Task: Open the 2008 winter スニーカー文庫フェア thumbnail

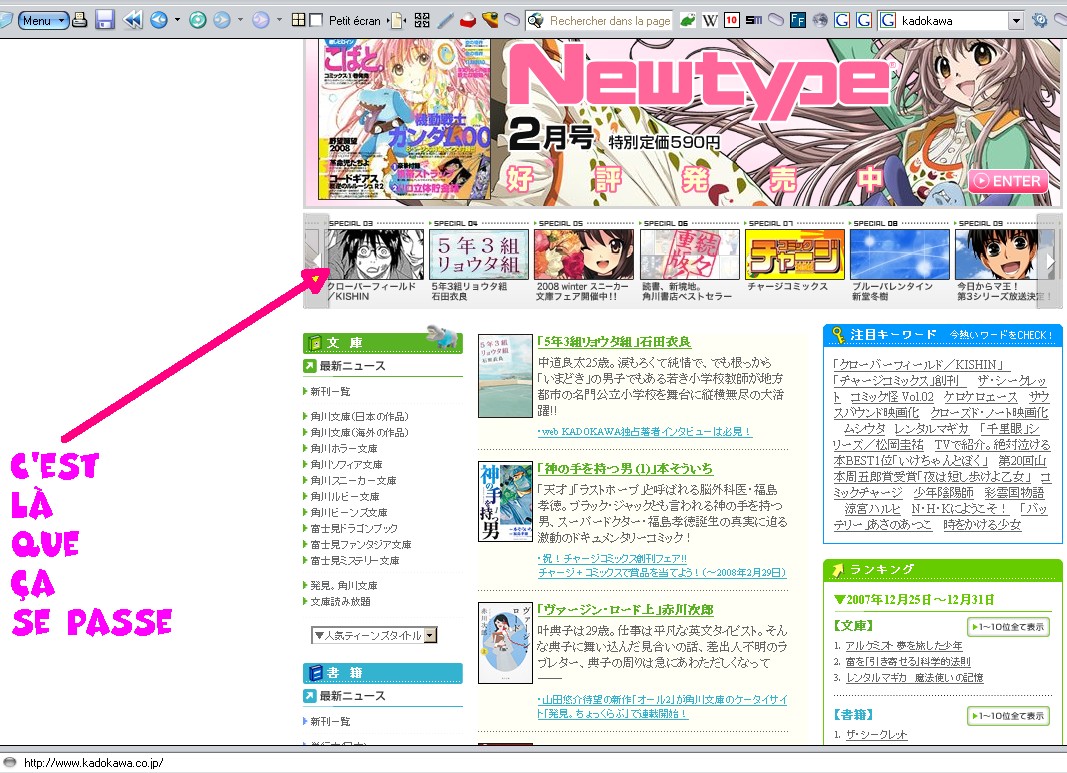Action: tap(584, 254)
